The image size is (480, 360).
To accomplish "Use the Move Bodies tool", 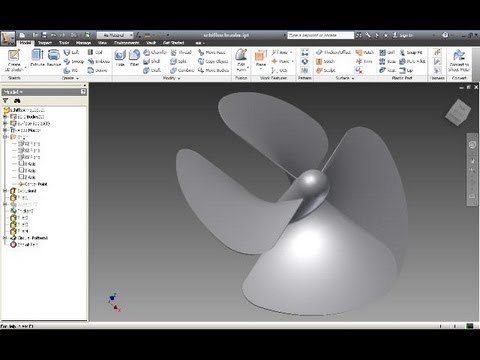I will click(x=213, y=70).
